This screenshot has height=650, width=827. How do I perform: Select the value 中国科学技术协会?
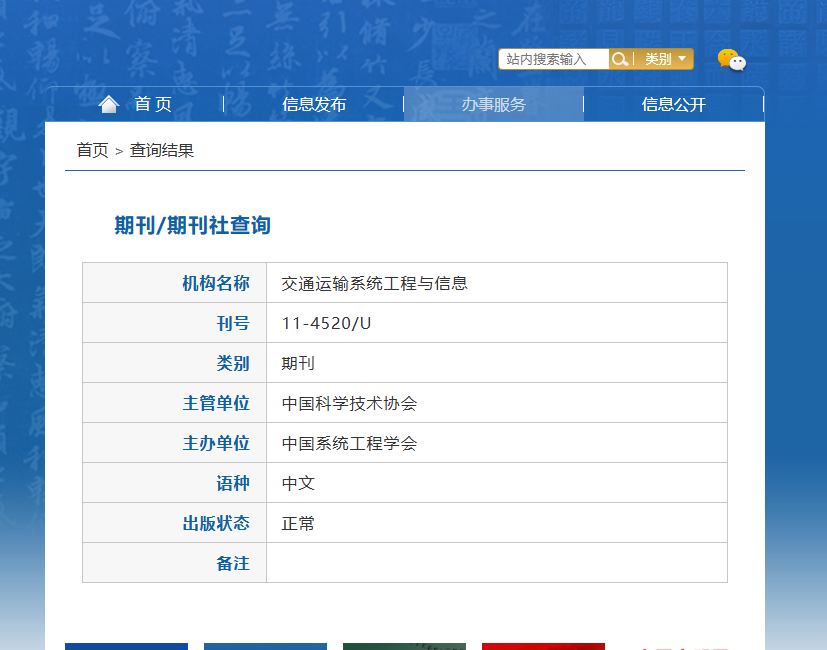[349, 403]
